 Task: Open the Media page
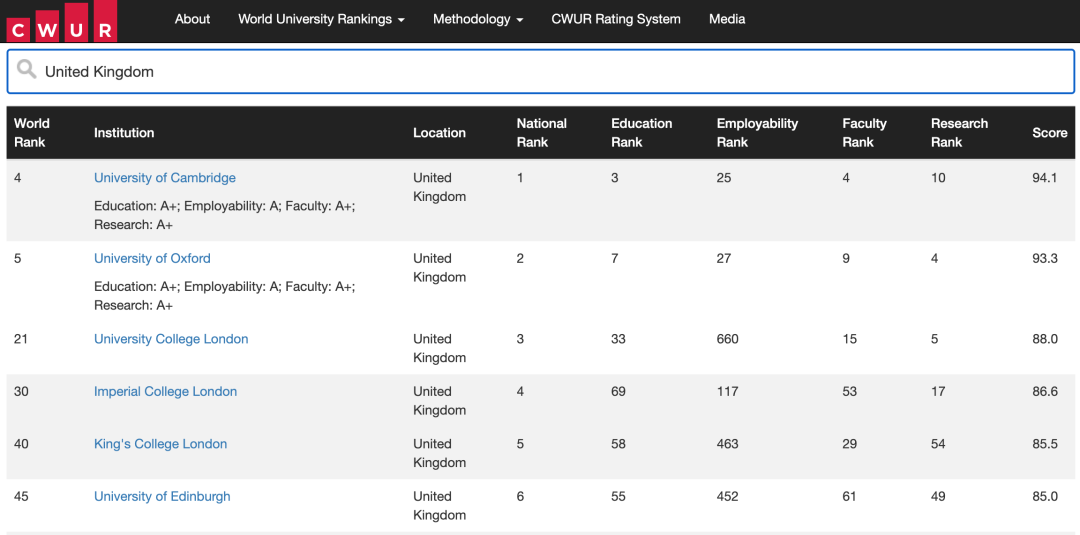727,19
